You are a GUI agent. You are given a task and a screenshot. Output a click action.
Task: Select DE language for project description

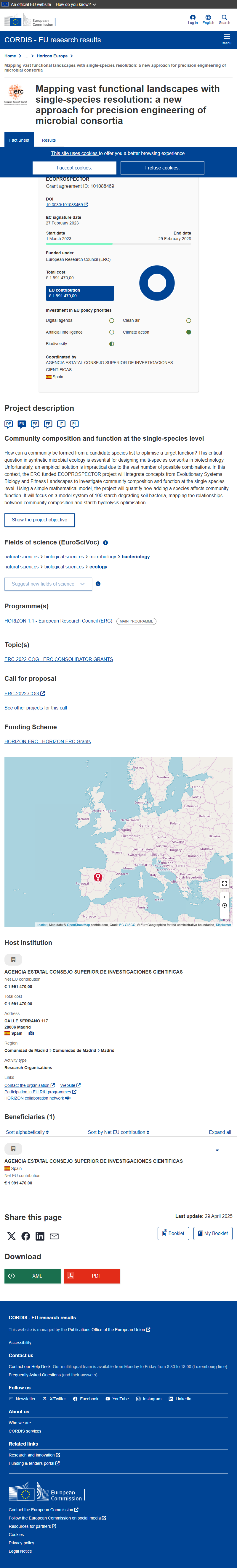pyautogui.click(x=9, y=424)
